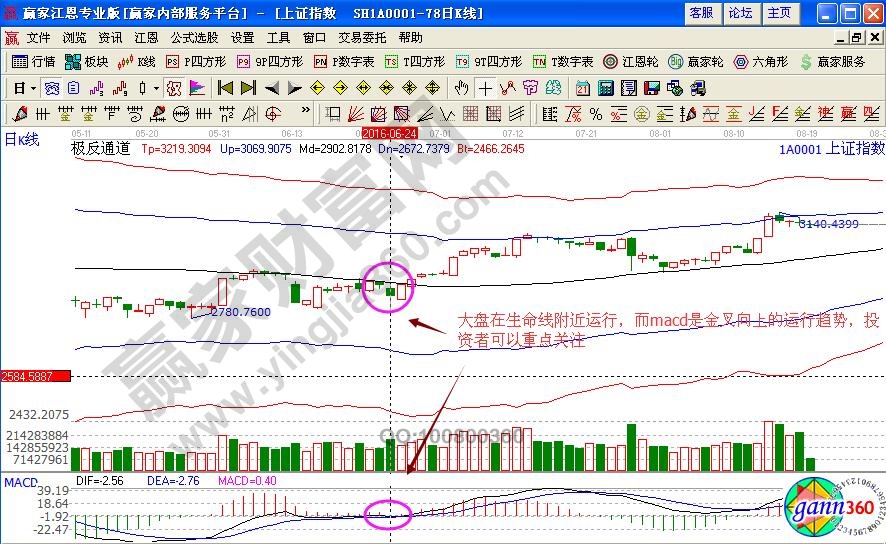Toggle the crosshair cursor tool
The width and height of the screenshot is (886, 544).
(x=485, y=88)
